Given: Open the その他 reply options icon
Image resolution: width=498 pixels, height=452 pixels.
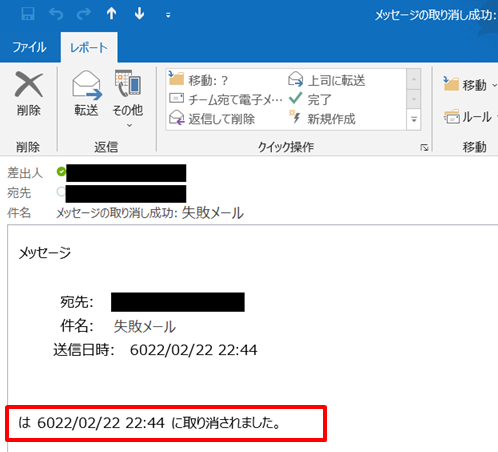Looking at the screenshot, I should [x=128, y=83].
